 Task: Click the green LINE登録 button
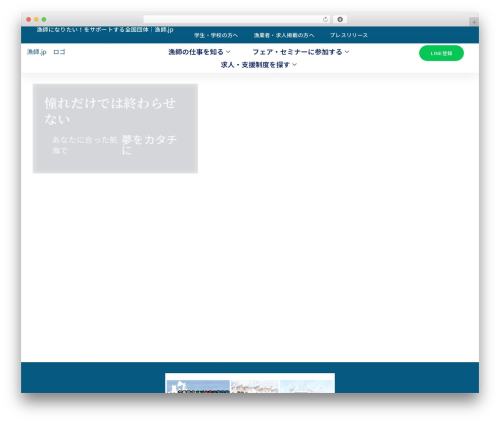[x=441, y=53]
